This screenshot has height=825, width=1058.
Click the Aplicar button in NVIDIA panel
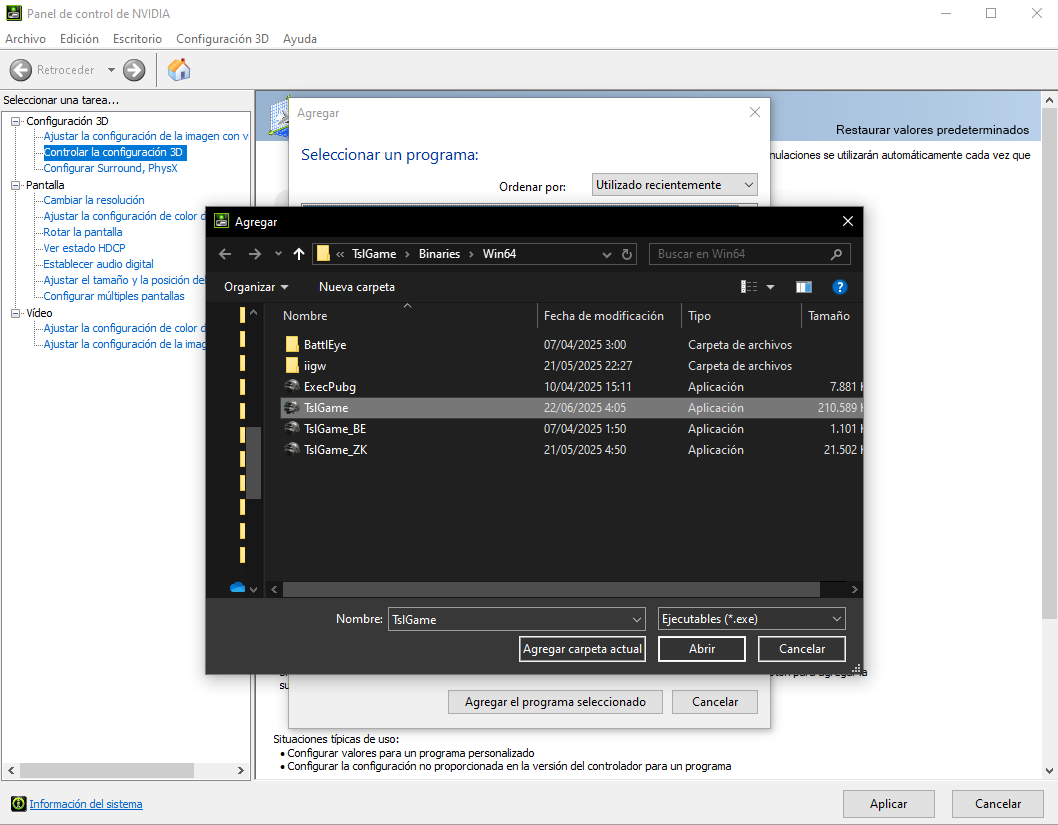[889, 804]
